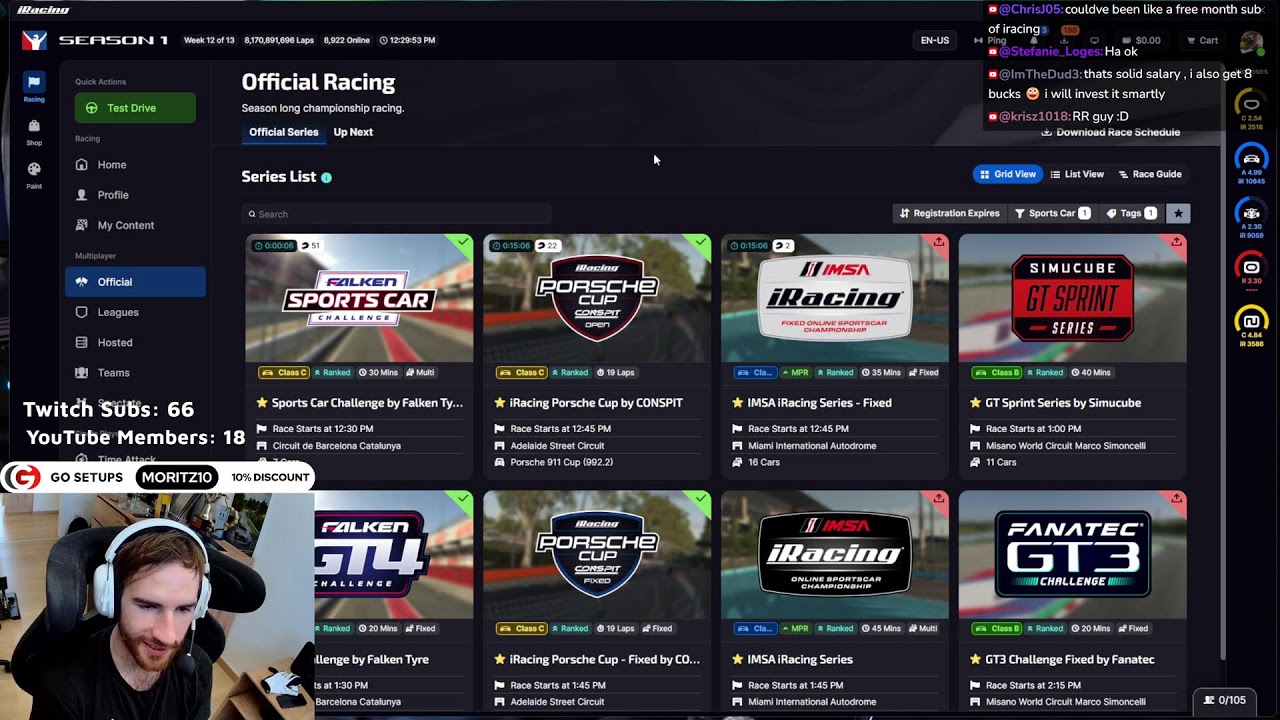Image resolution: width=1280 pixels, height=720 pixels.
Task: Open the Falken Sports Car Challenge thumbnail
Action: click(359, 298)
